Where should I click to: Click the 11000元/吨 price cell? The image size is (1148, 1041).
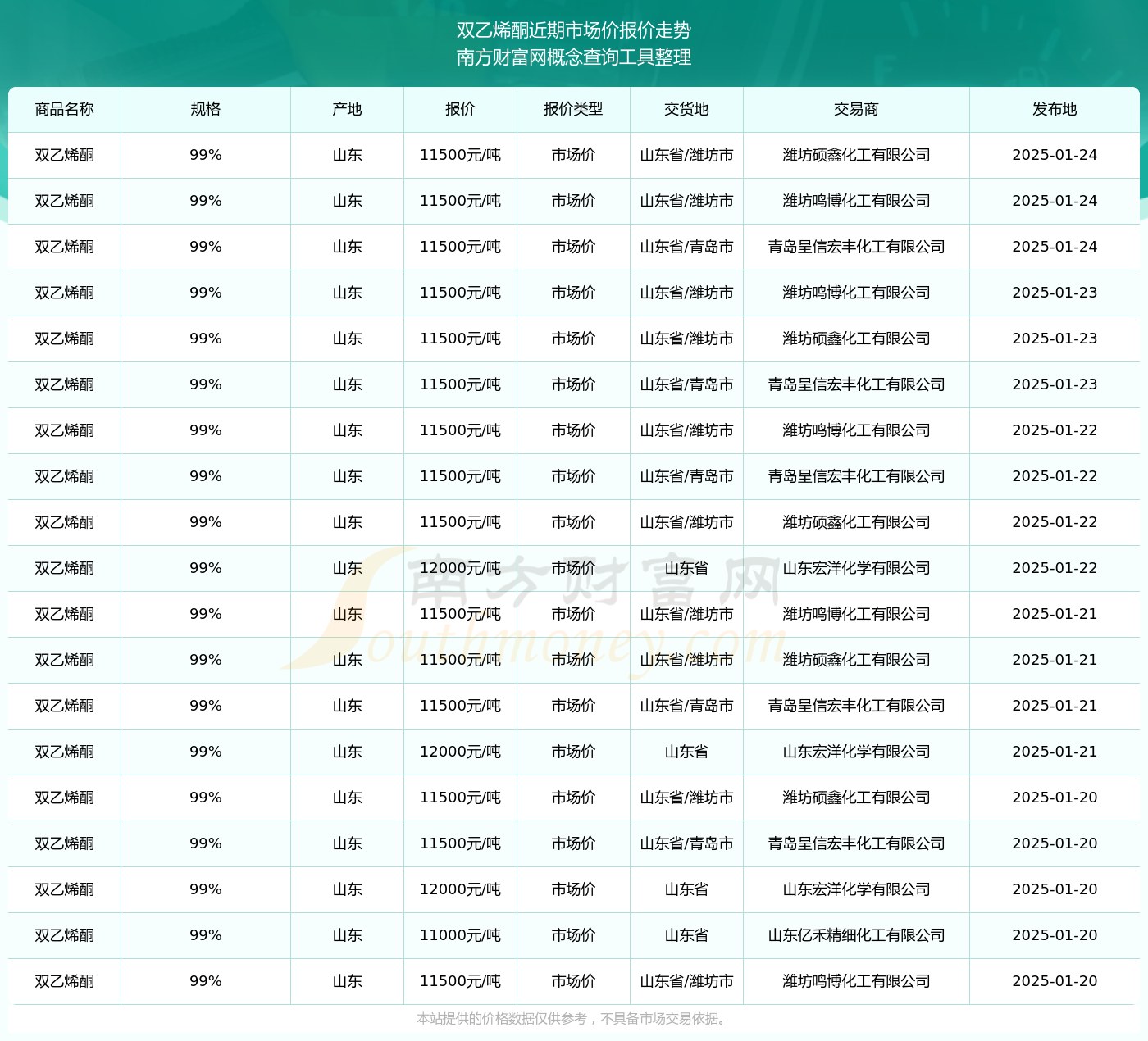point(461,935)
